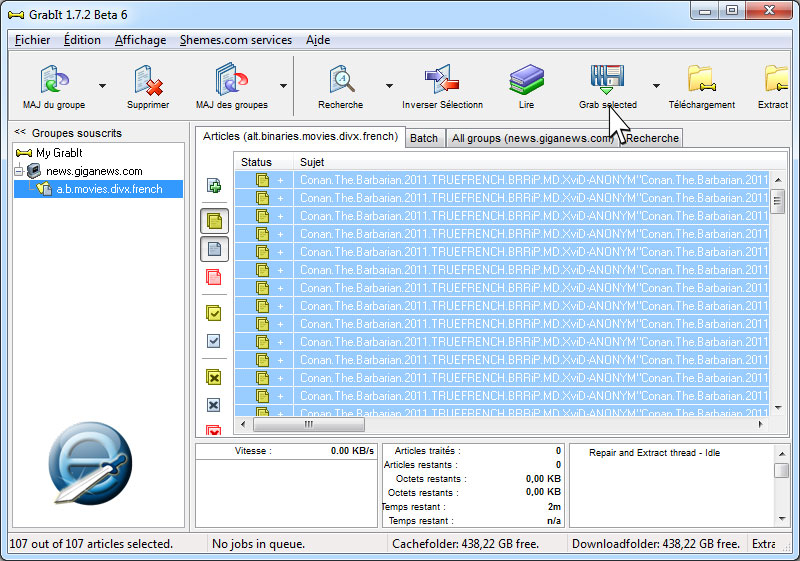Open the Édition menu
800x561 pixels.
pos(82,40)
